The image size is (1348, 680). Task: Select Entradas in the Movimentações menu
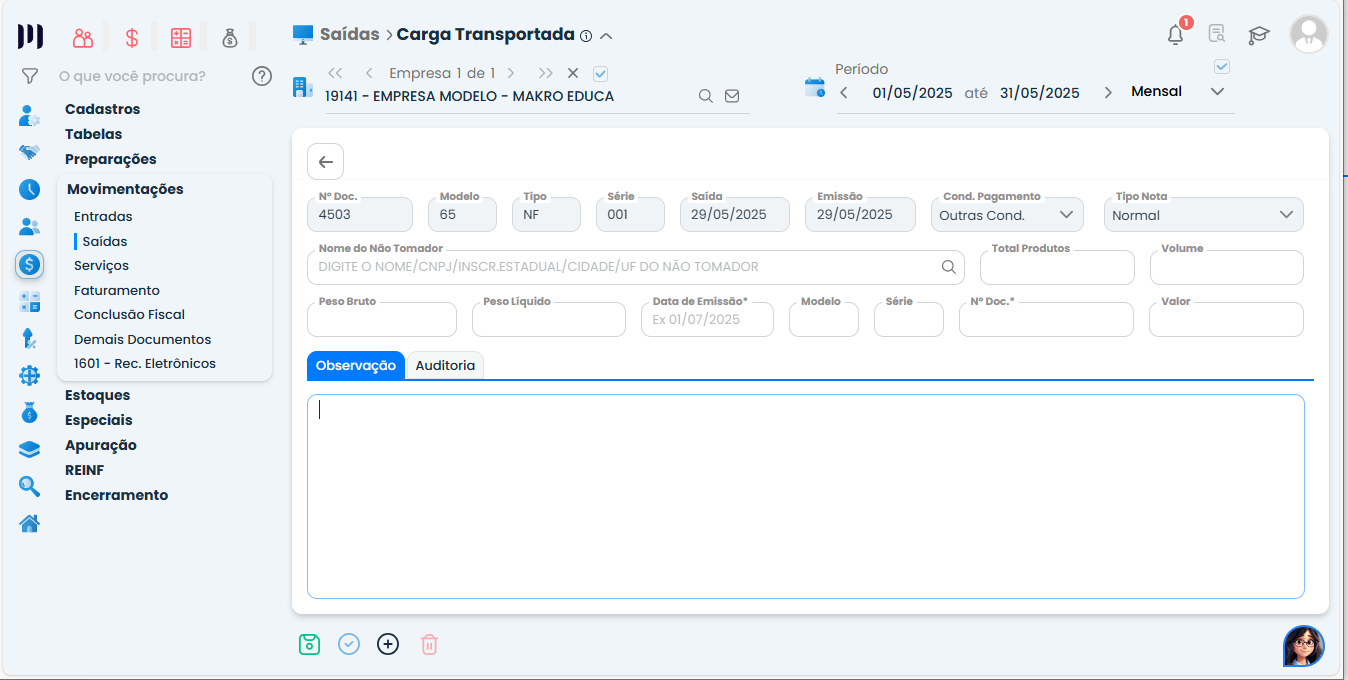point(103,216)
